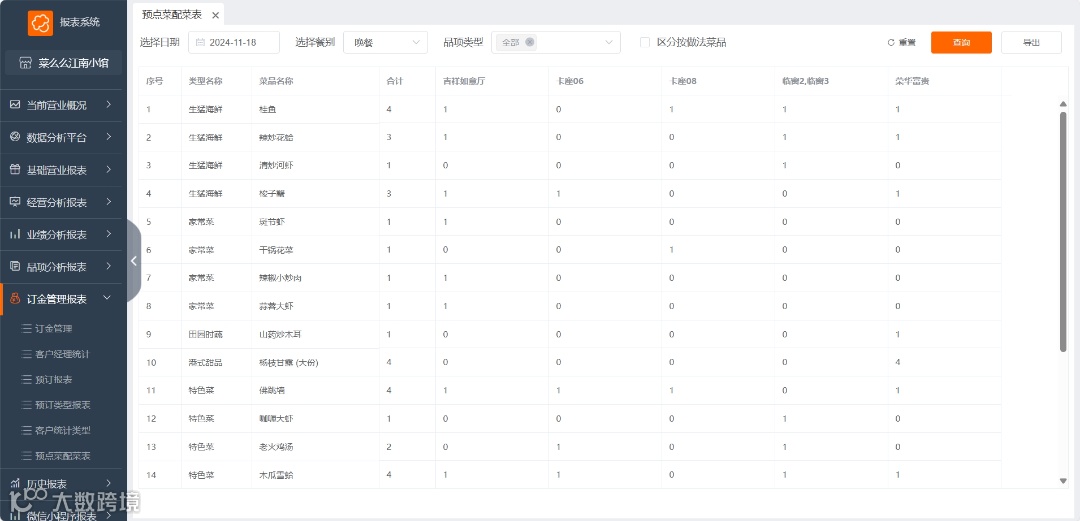
Task: Collapse the sidebar with the left-arrow handle
Action: pyautogui.click(x=134, y=260)
